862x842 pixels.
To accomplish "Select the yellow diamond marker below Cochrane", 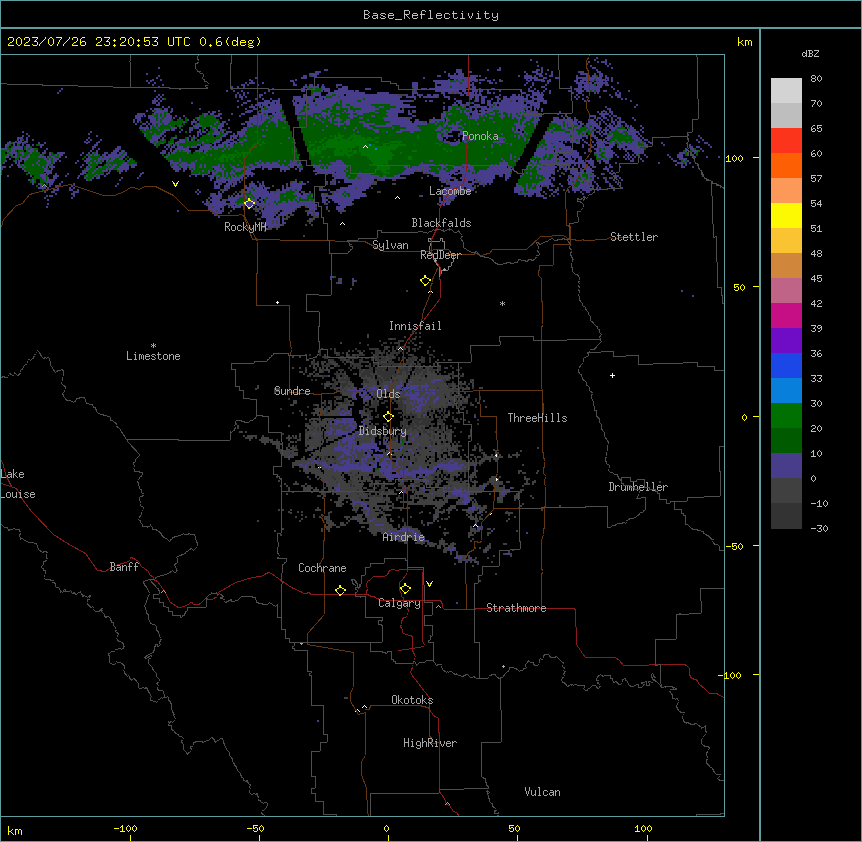I will [340, 590].
